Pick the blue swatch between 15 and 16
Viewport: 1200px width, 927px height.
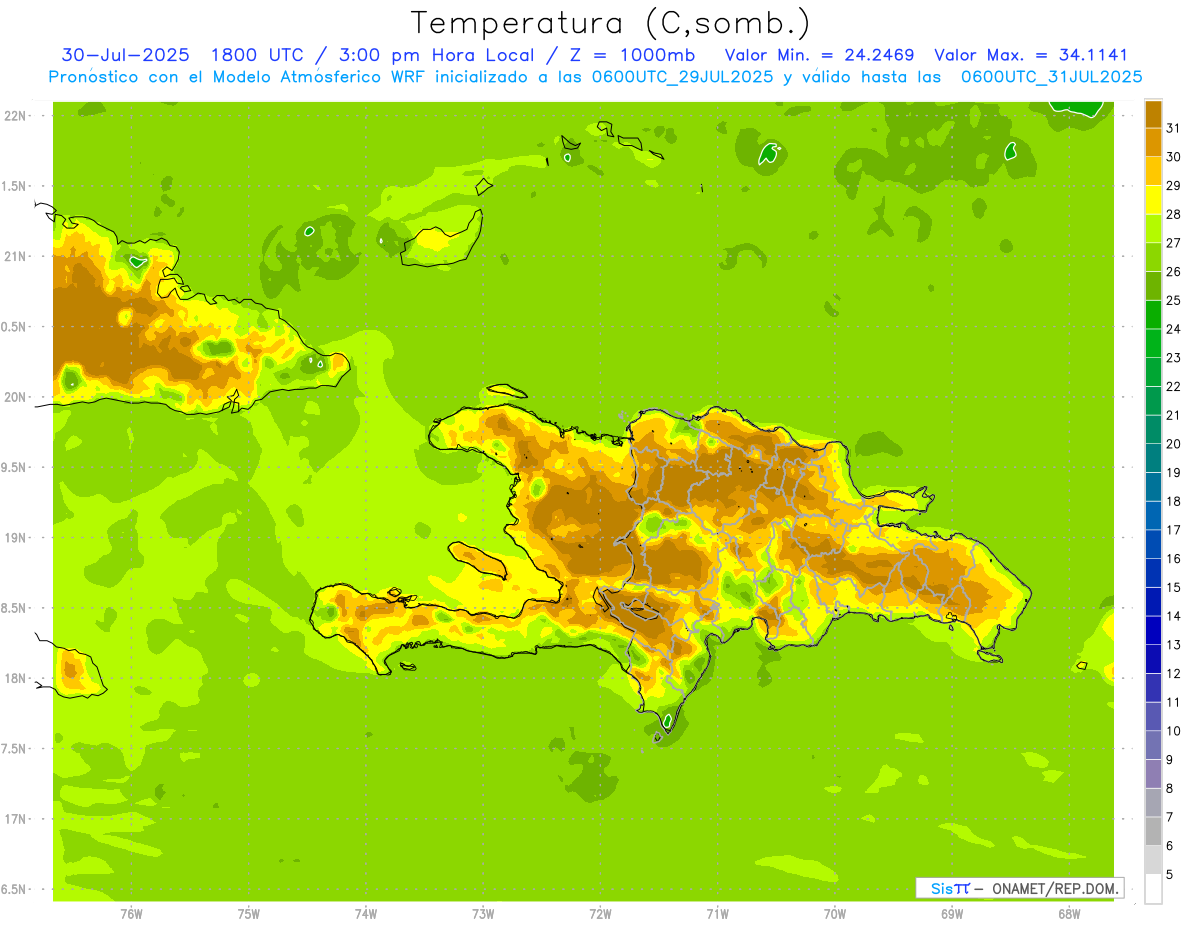click(1153, 573)
